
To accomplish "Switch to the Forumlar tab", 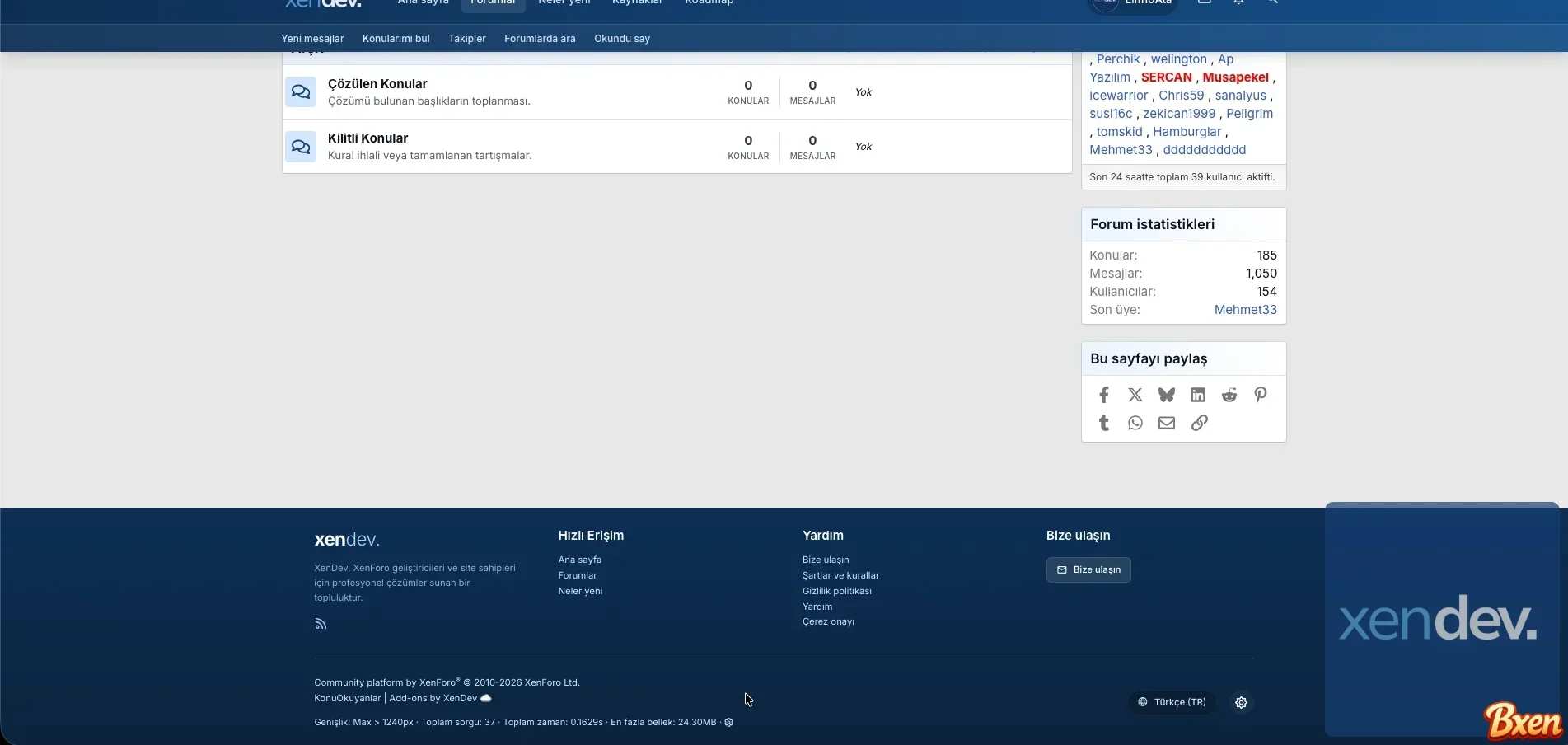I will click(x=492, y=2).
